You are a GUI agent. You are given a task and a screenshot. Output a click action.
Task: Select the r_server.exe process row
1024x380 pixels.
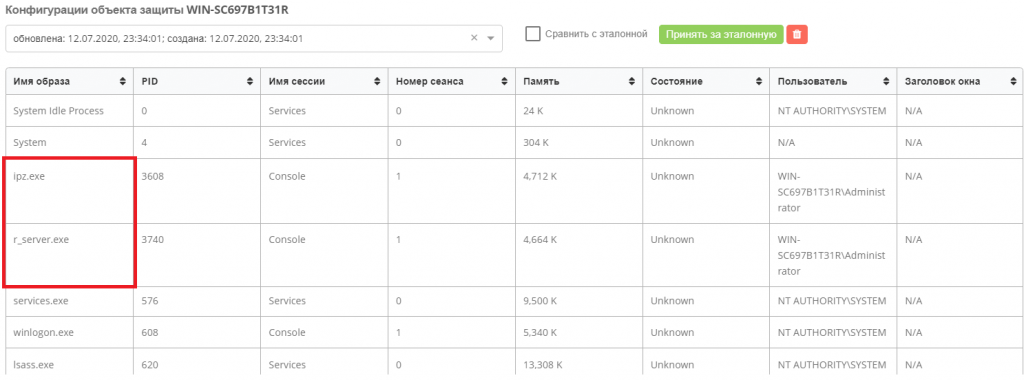(x=511, y=256)
